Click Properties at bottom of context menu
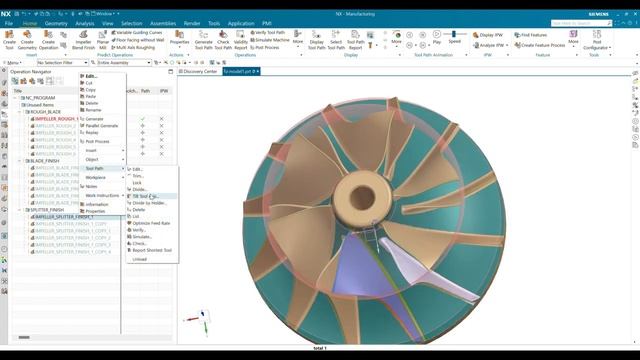 pyautogui.click(x=102, y=211)
